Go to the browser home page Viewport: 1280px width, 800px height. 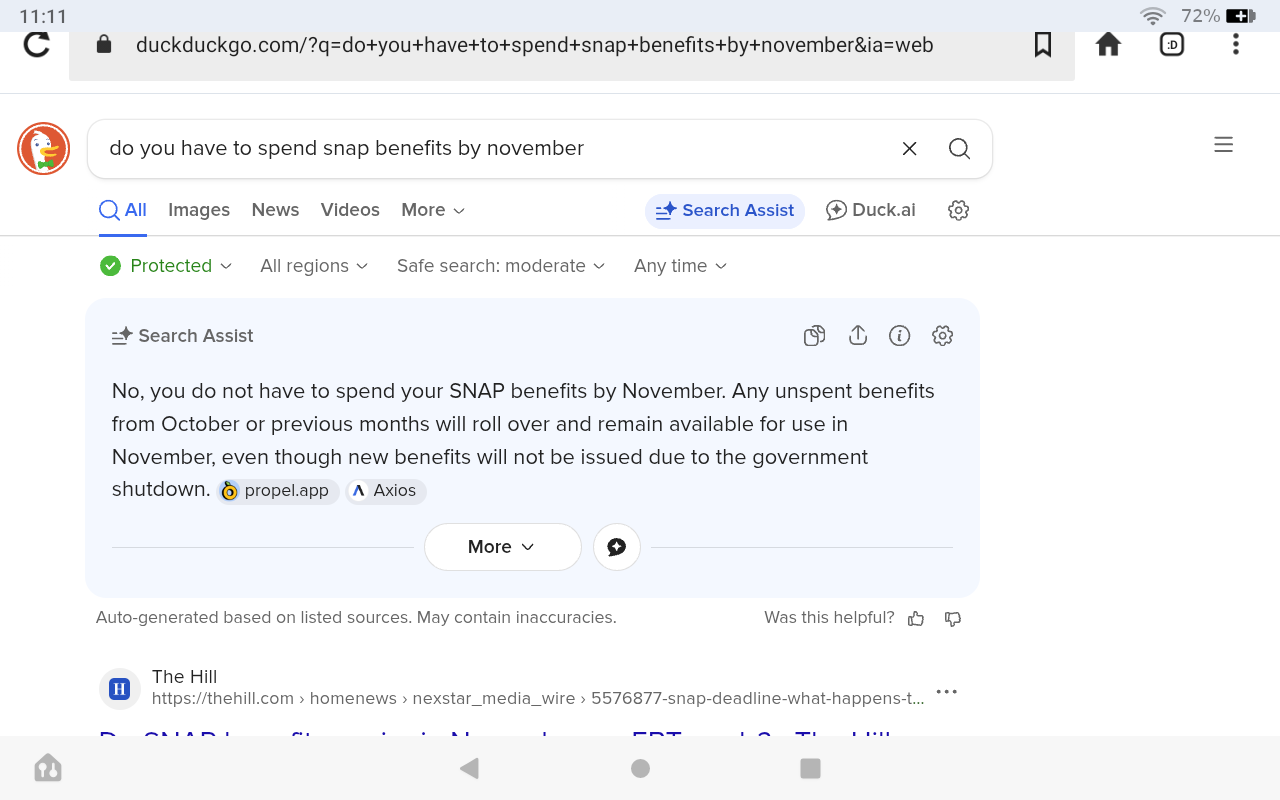coord(1108,45)
